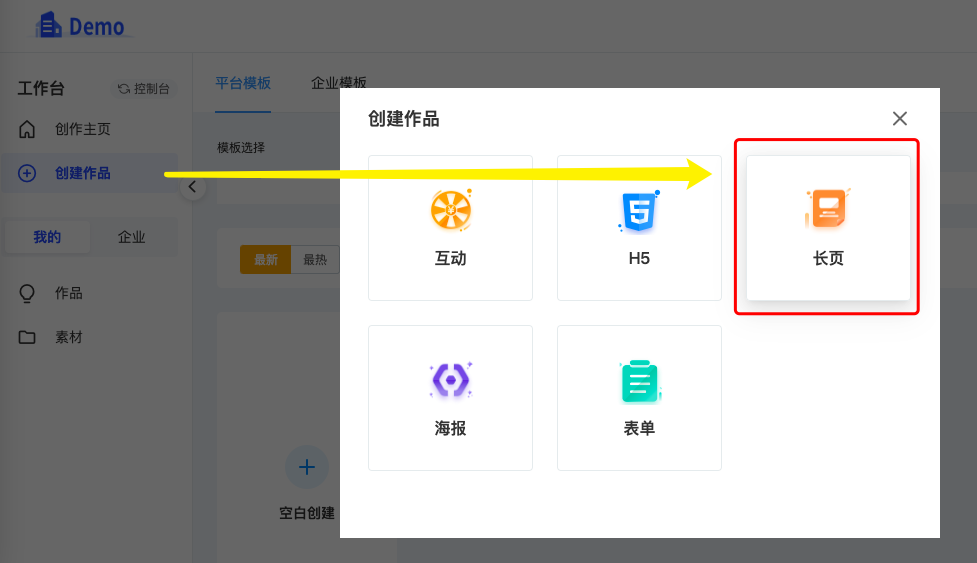Click the orange 长页 icon

827,209
